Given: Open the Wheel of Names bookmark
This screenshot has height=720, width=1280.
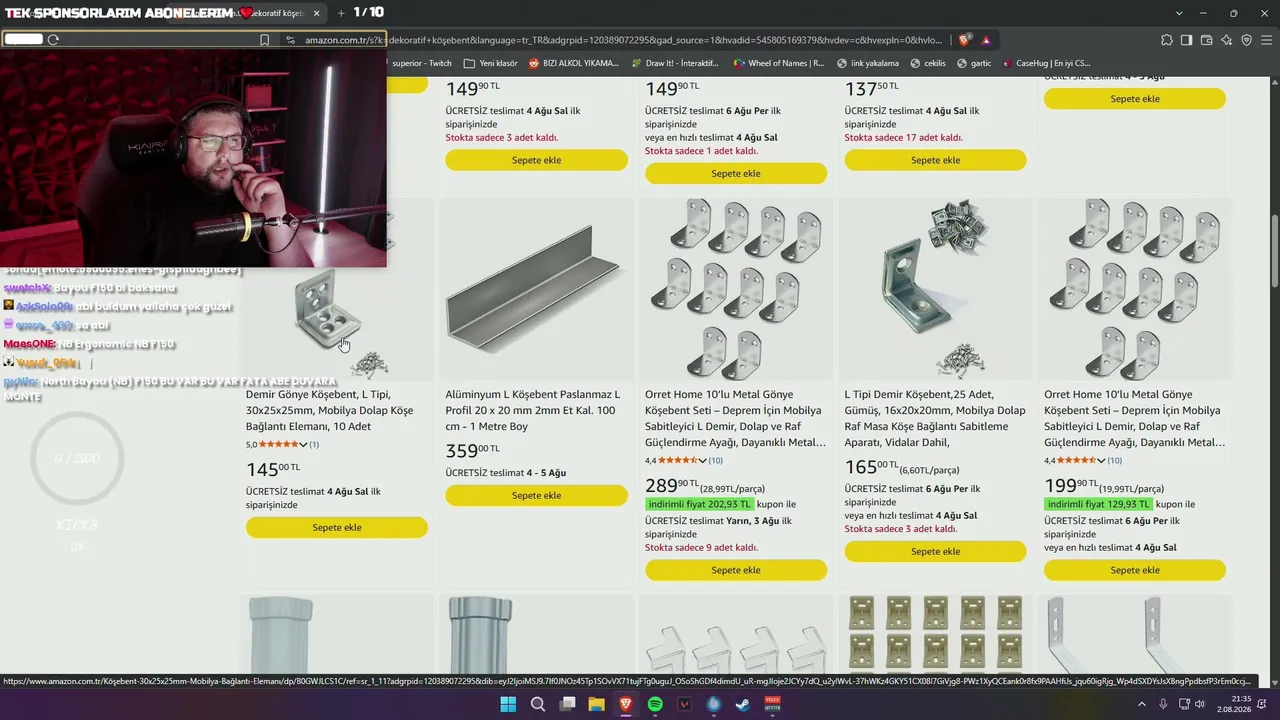Looking at the screenshot, I should click(778, 63).
